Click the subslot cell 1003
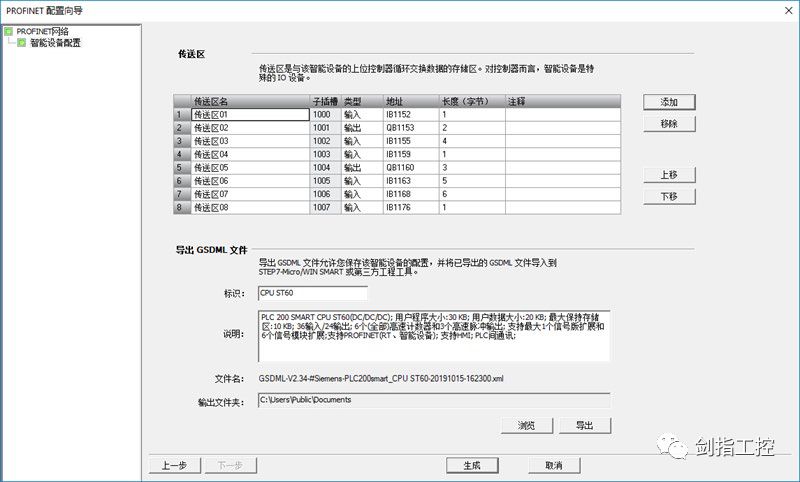 (x=326, y=155)
